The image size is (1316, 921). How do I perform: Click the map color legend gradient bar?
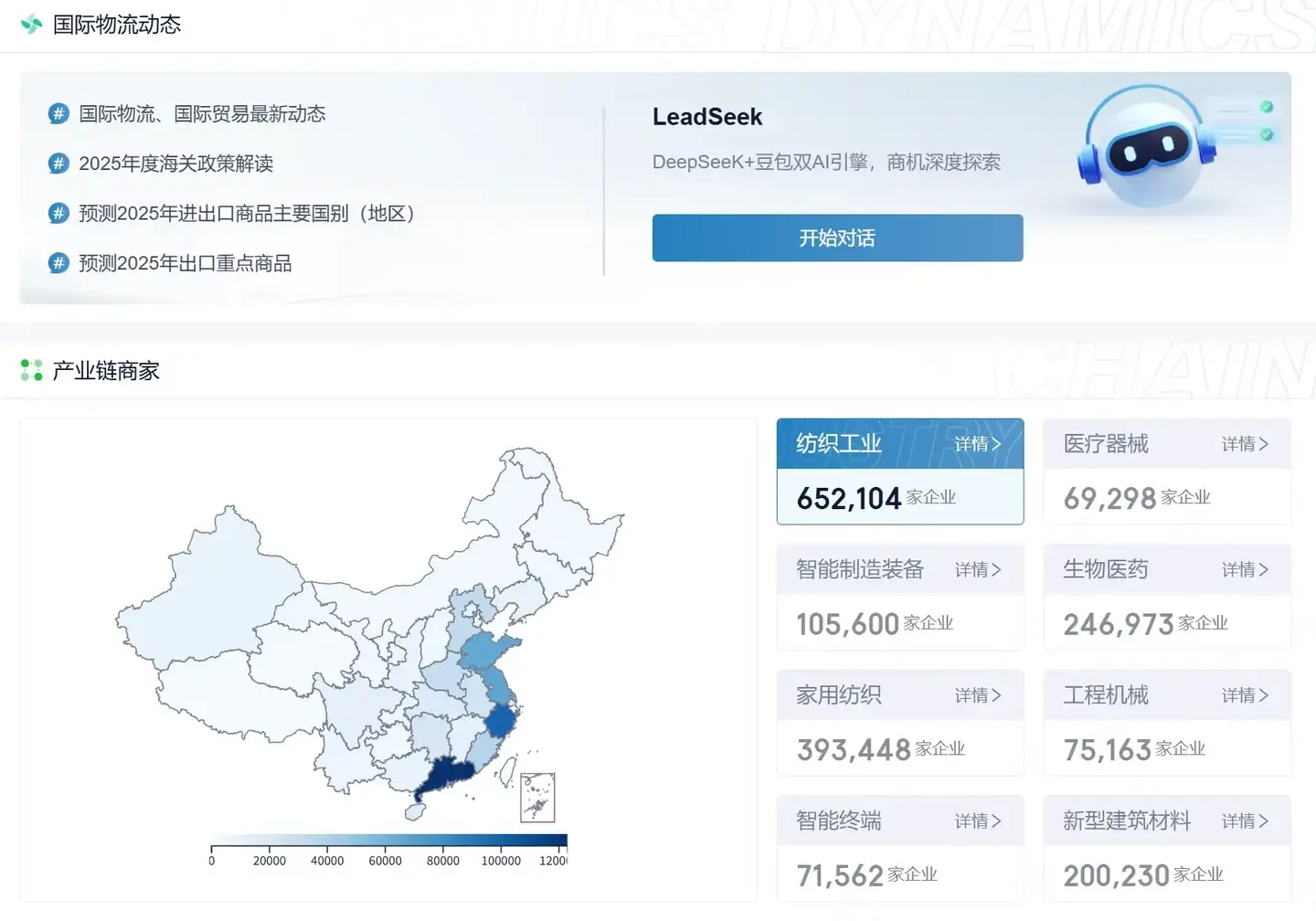click(389, 840)
